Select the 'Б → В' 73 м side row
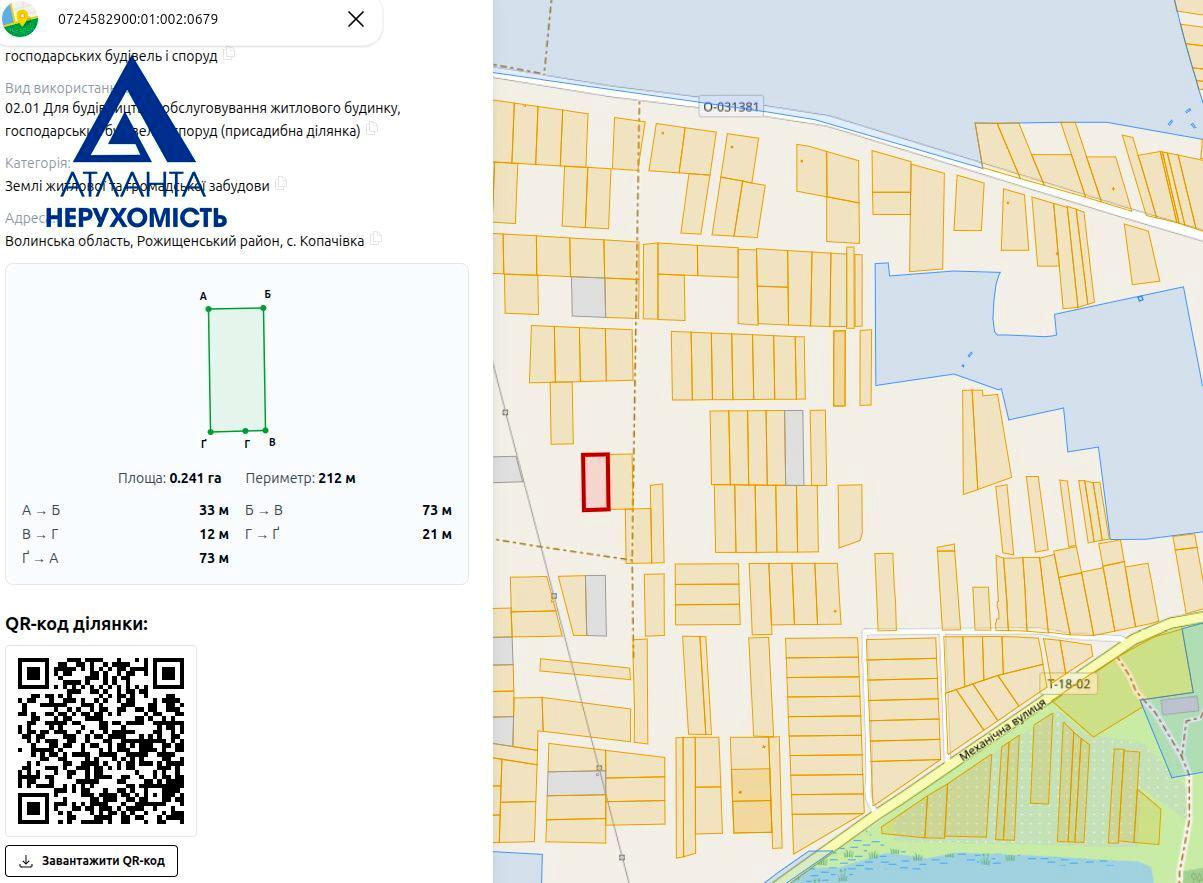 coord(348,510)
